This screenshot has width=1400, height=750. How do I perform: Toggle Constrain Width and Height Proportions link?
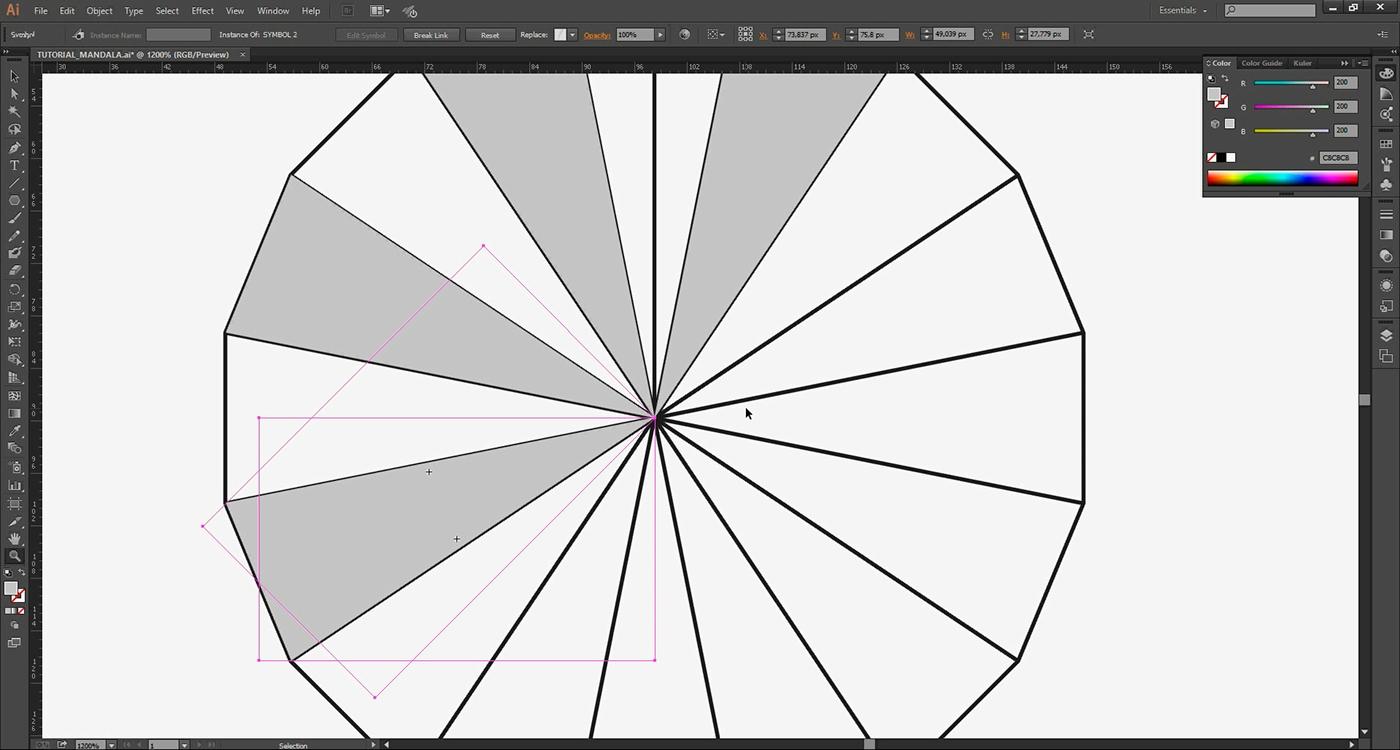click(988, 34)
